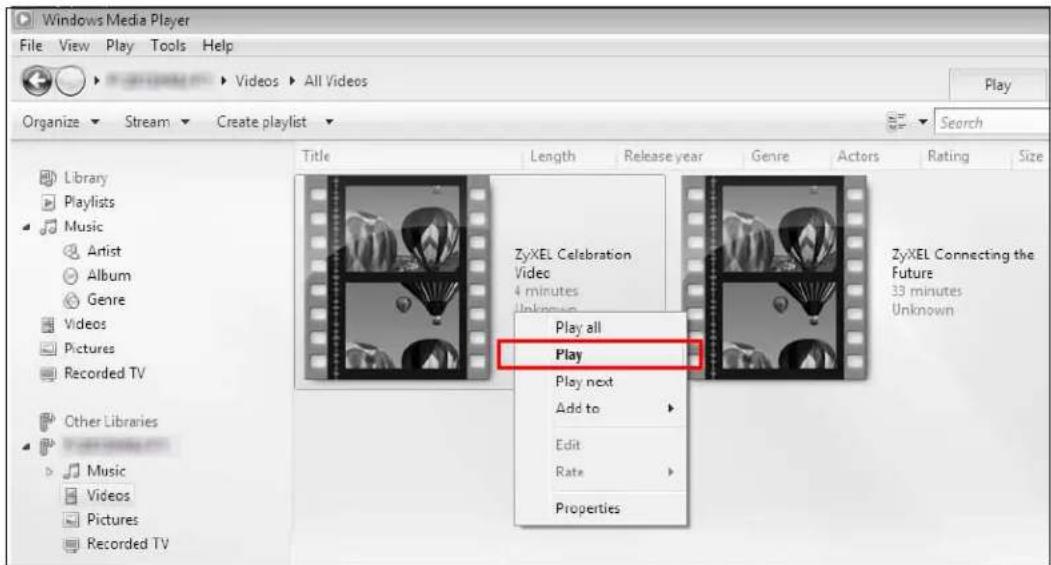Open the Rate submenu arrow
This screenshot has height=565, width=1051.
pyautogui.click(x=670, y=472)
